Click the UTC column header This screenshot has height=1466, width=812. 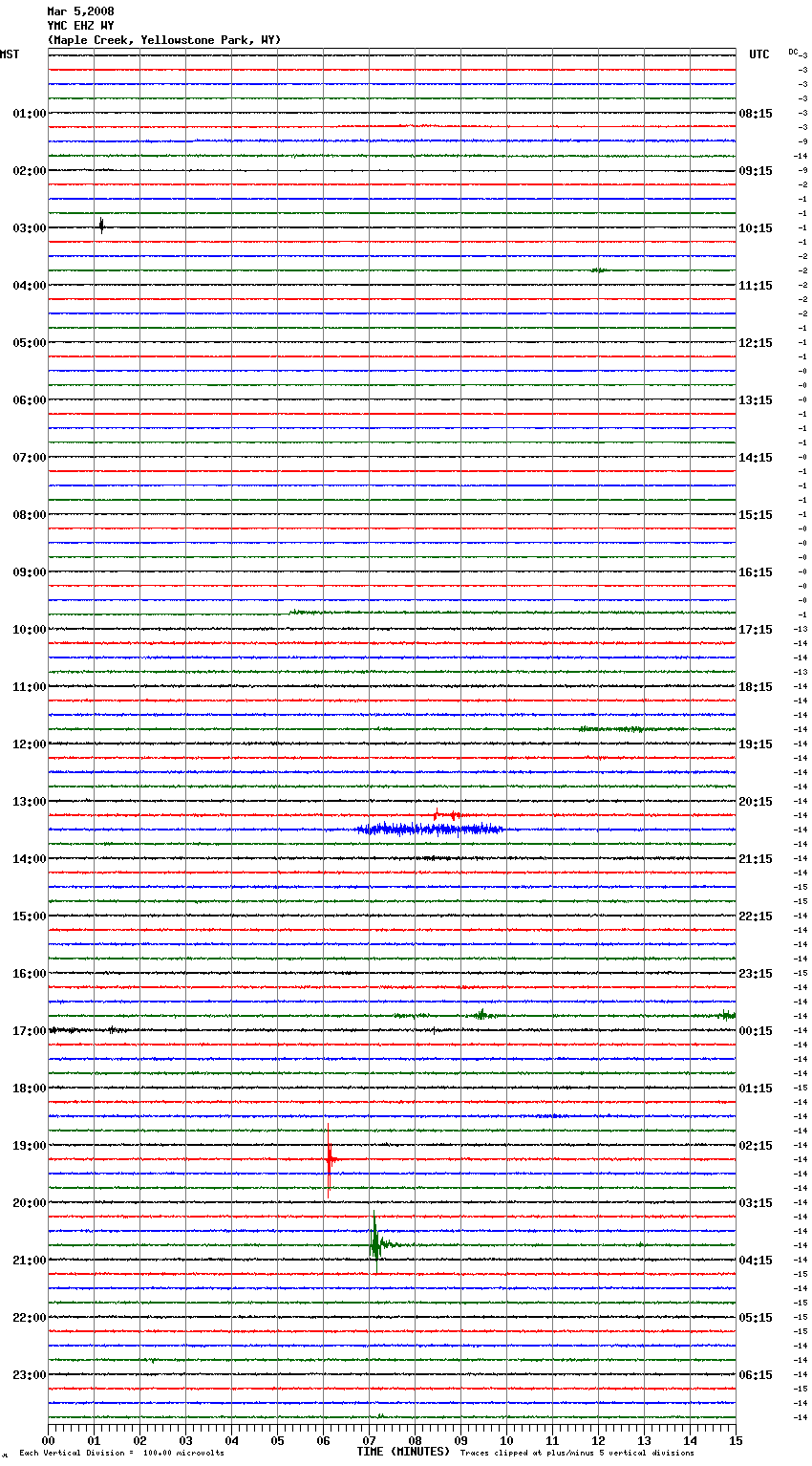point(759,54)
